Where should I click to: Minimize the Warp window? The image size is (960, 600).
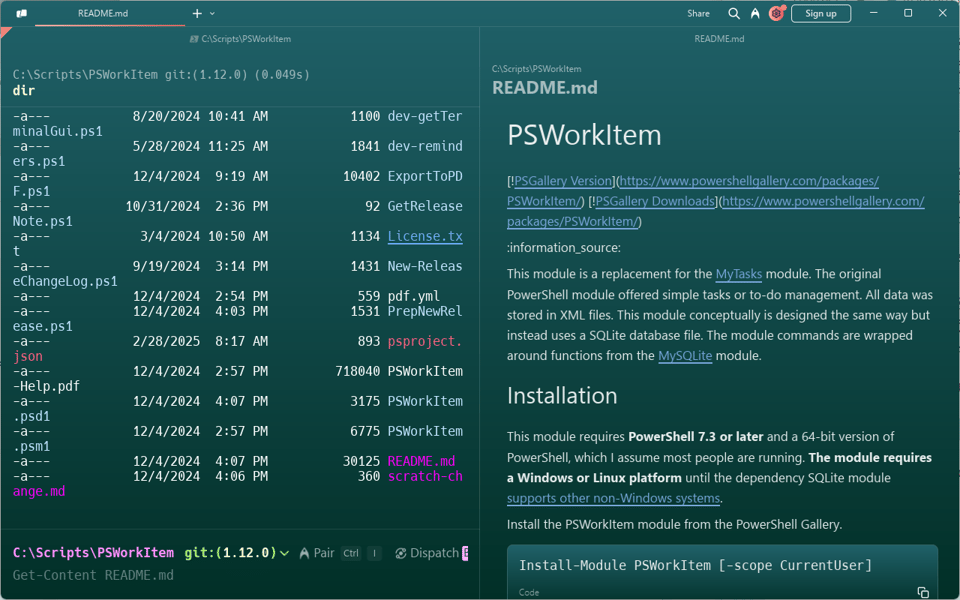point(874,13)
